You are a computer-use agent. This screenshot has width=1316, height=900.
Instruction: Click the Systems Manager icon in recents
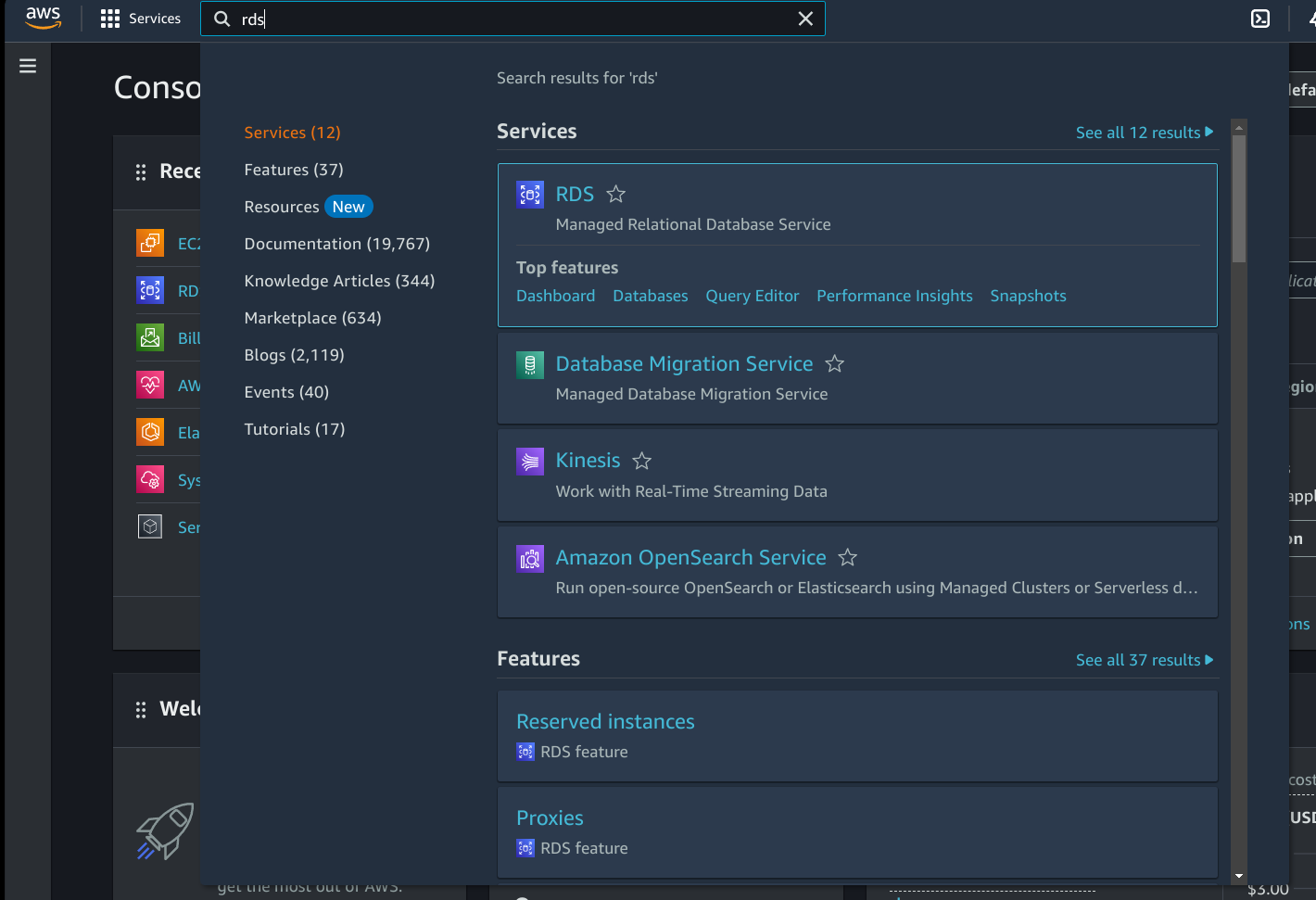(150, 479)
